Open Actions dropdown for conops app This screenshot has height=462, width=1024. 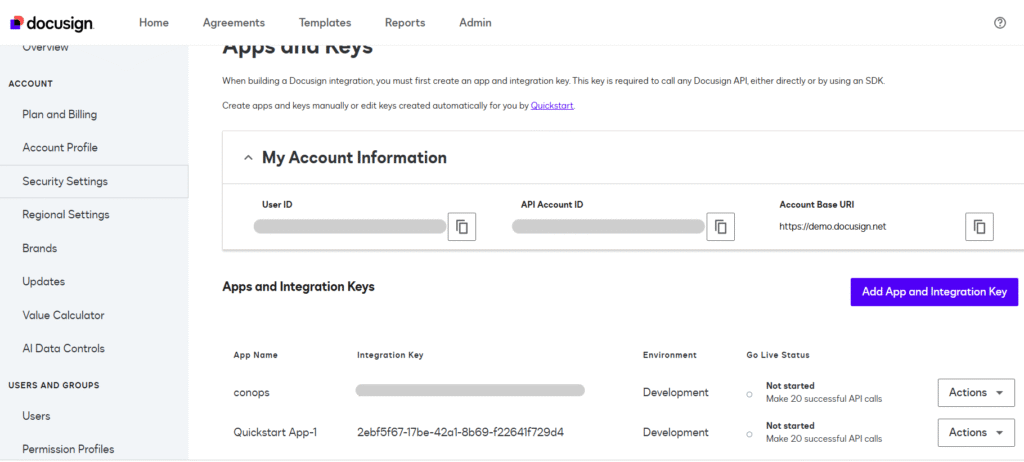tap(975, 393)
